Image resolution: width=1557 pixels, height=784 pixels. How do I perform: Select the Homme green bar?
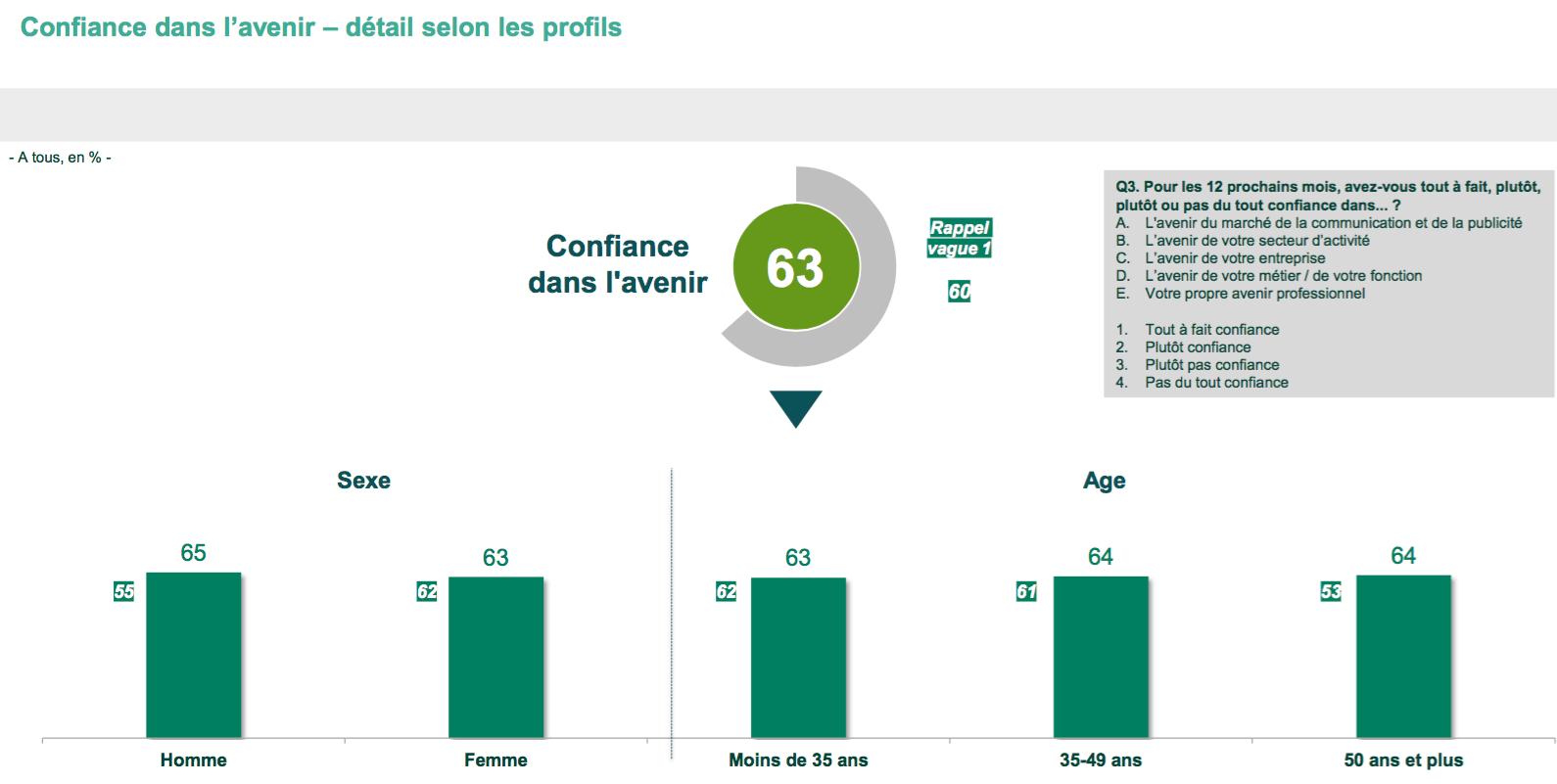click(x=194, y=655)
